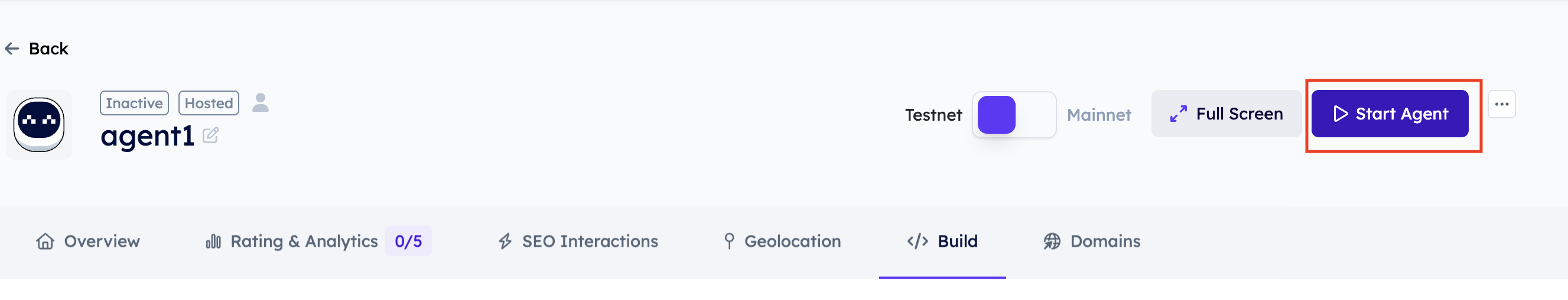The height and width of the screenshot is (300, 1568).
Task: Click the user profile silhouette icon
Action: coord(261,102)
